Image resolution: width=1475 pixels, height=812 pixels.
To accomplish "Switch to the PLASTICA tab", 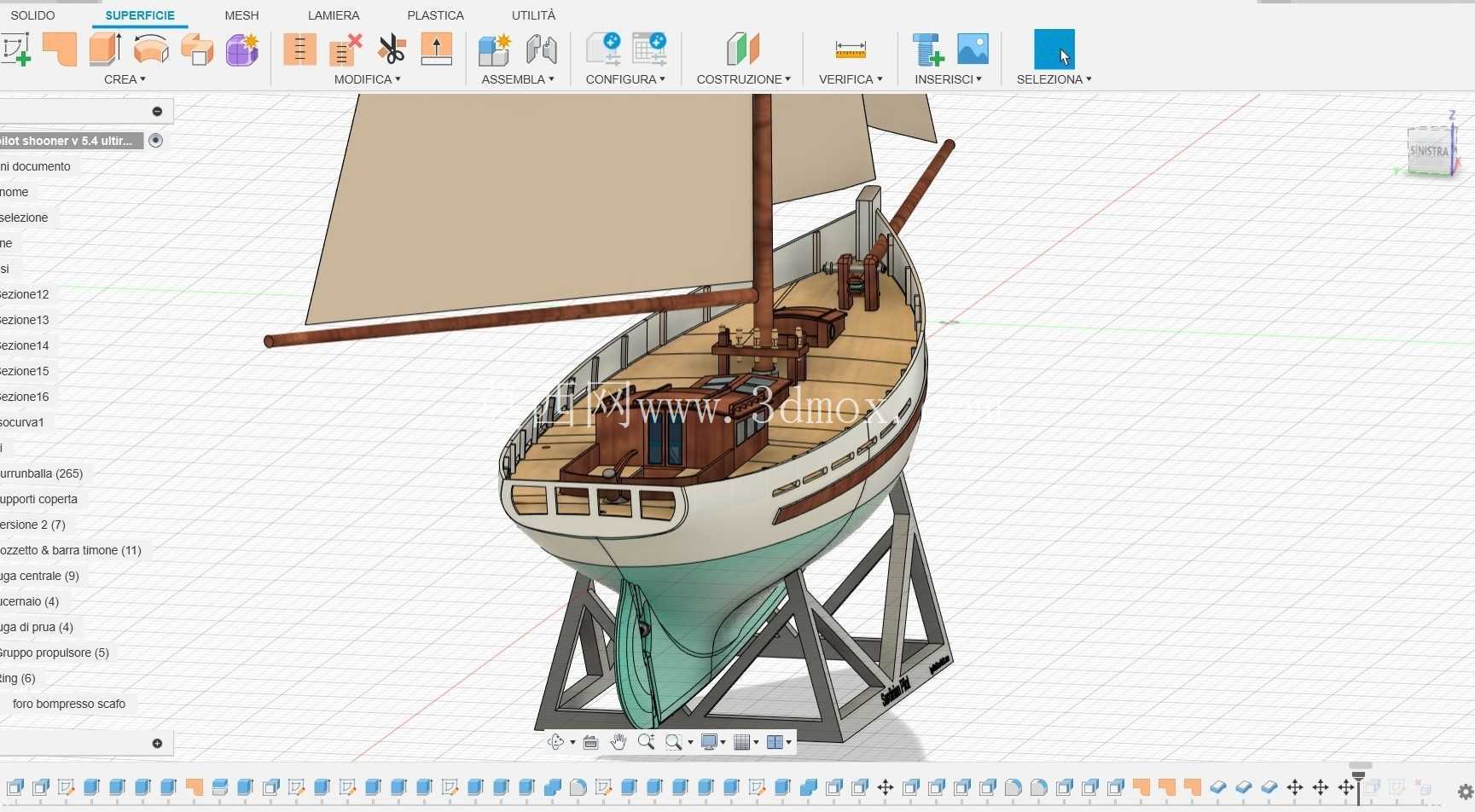I will pos(435,15).
